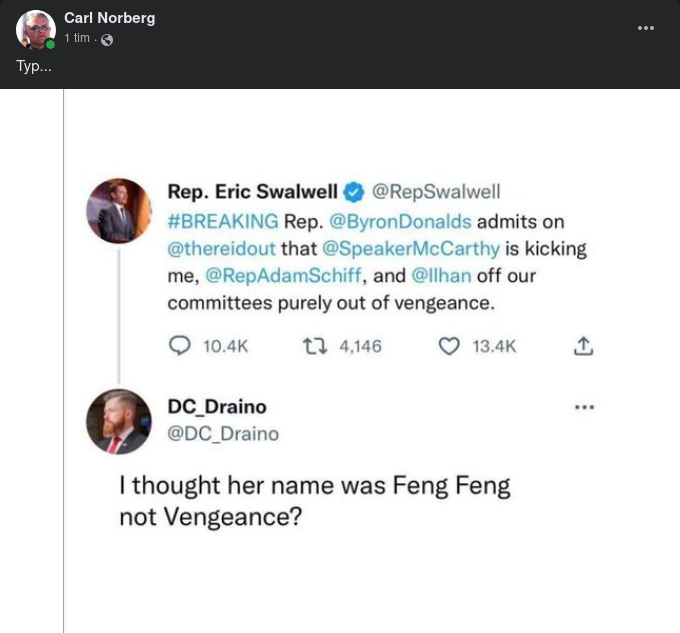Click the Carl Norberg name link
The width and height of the screenshot is (680, 633).
pyautogui.click(x=109, y=18)
